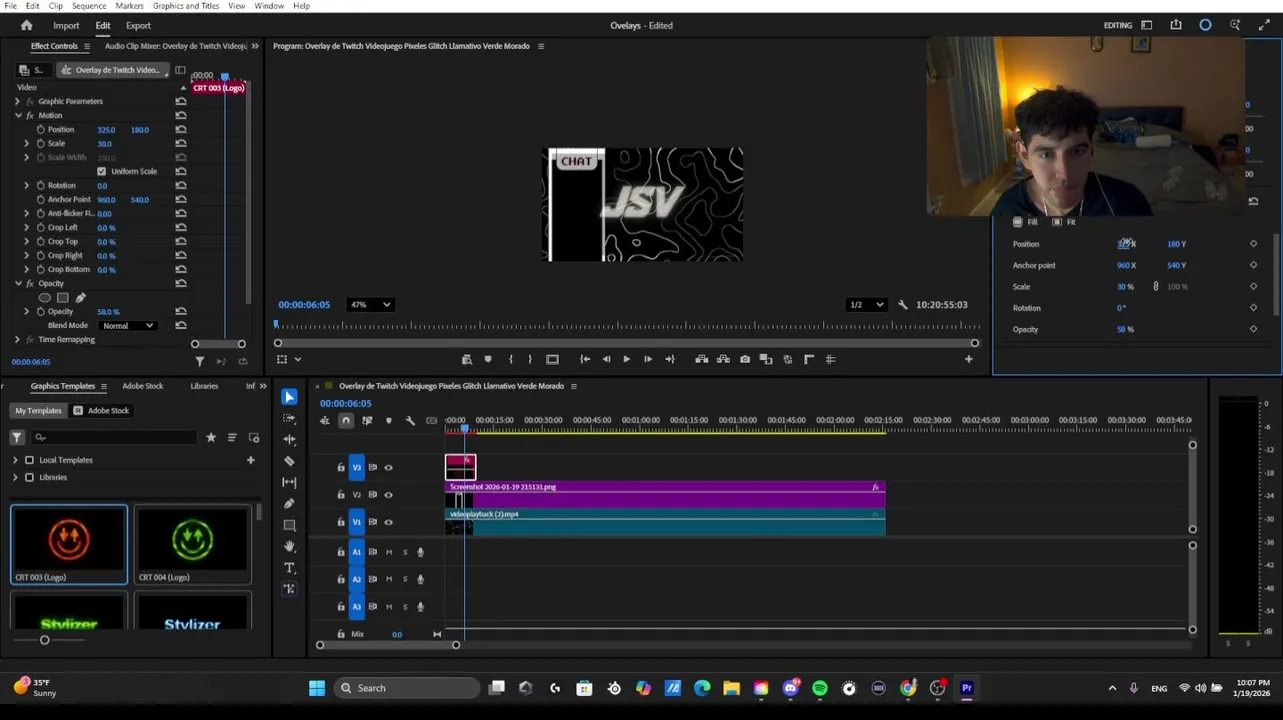Select the Ripple Edit tool
1283x720 pixels.
pos(289,439)
